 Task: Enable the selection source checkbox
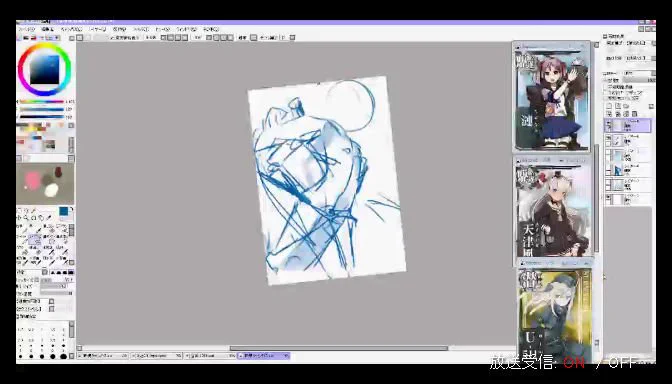605,98
